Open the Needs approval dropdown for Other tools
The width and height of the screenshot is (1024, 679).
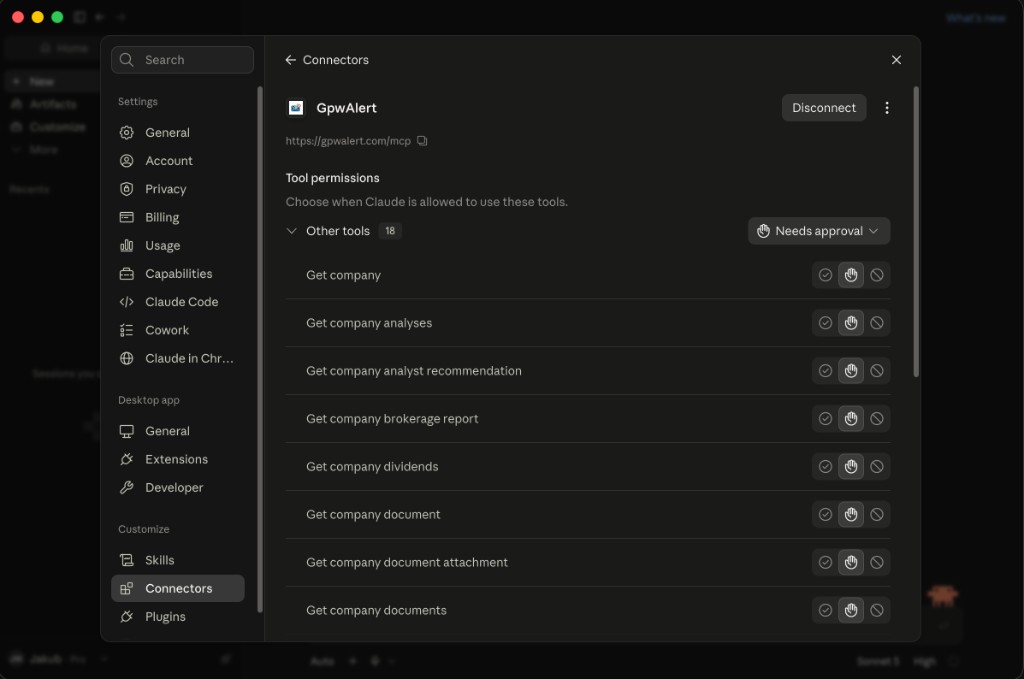pyautogui.click(x=818, y=231)
